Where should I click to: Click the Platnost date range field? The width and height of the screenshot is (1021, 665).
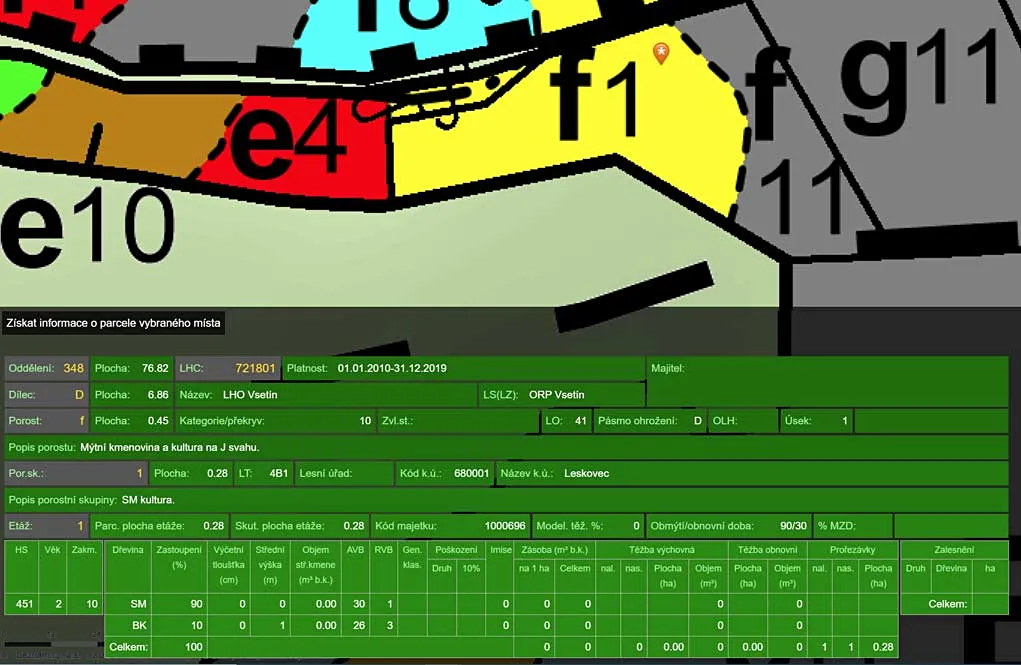coord(392,368)
